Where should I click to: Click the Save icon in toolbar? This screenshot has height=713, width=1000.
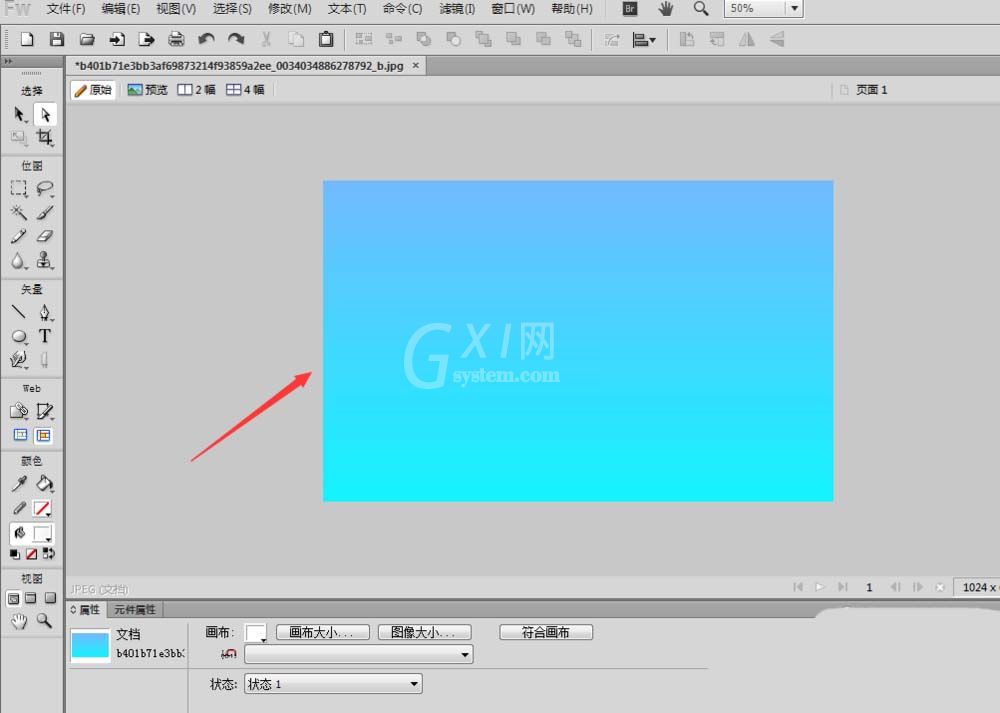[57, 40]
